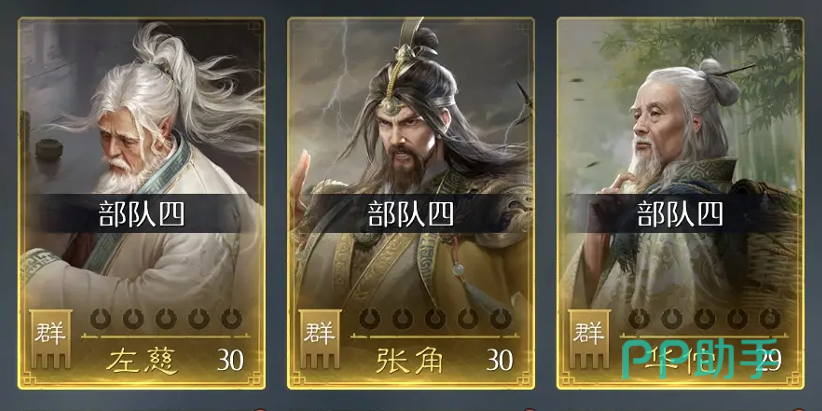Click level number 30 on 张角's card

pyautogui.click(x=500, y=360)
